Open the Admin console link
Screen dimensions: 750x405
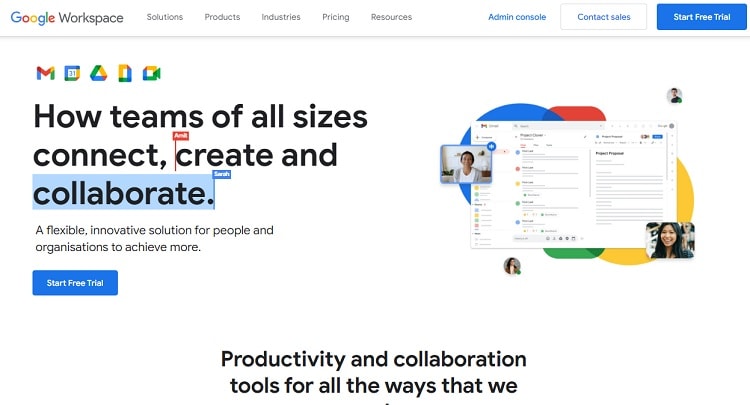(517, 17)
